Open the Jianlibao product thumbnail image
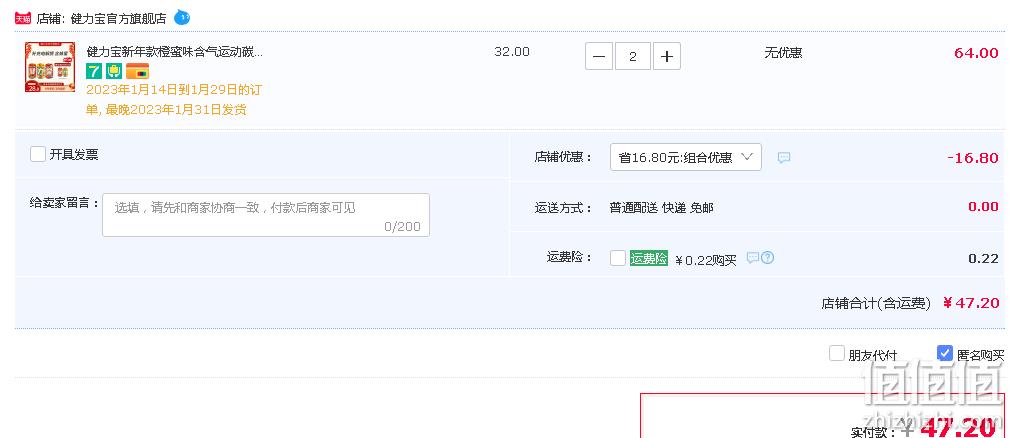 point(50,67)
